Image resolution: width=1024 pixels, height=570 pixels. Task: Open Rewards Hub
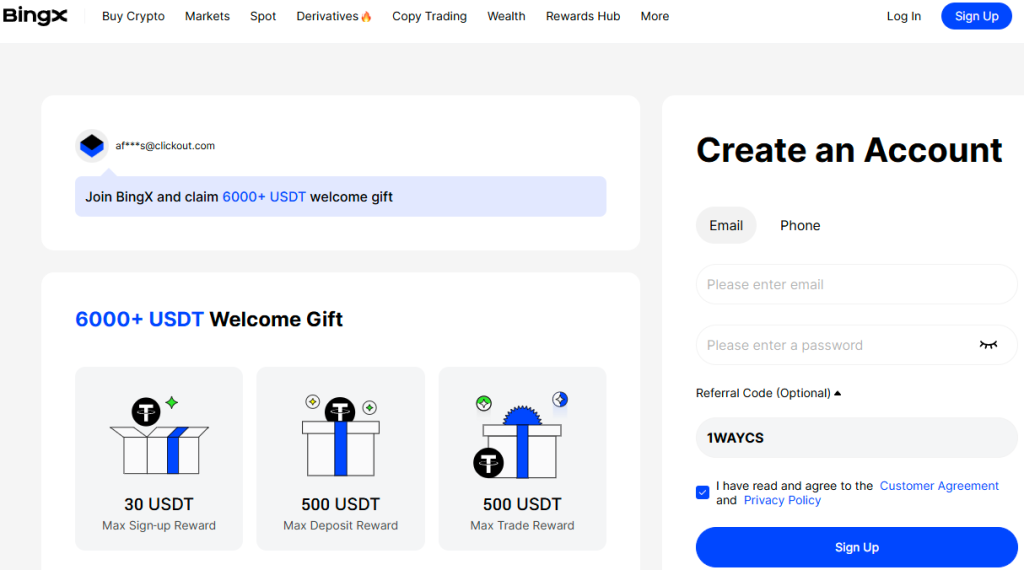[583, 16]
